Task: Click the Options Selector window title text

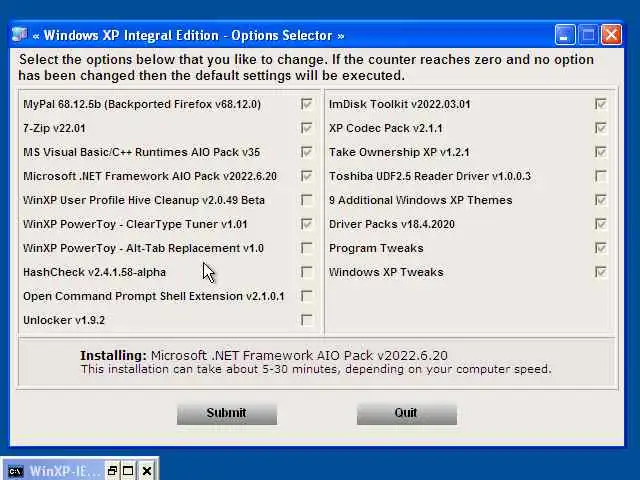Action: pyautogui.click(x=188, y=36)
